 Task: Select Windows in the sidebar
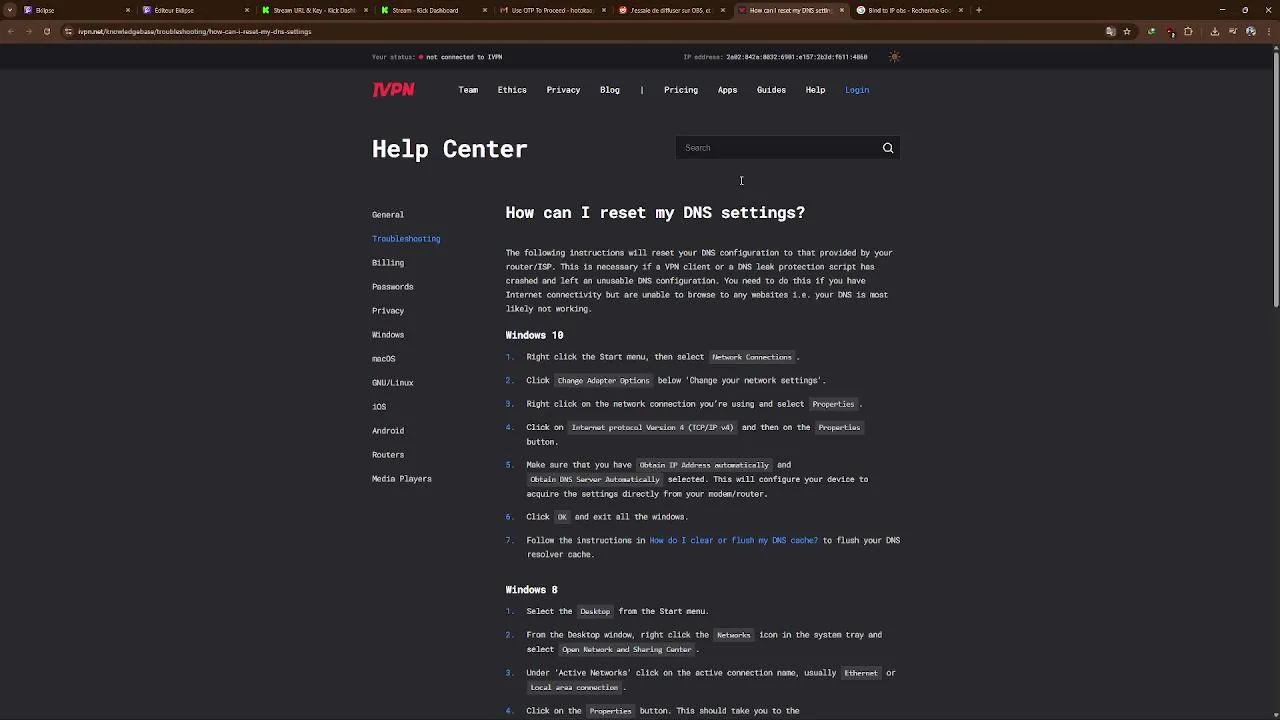pyautogui.click(x=388, y=335)
